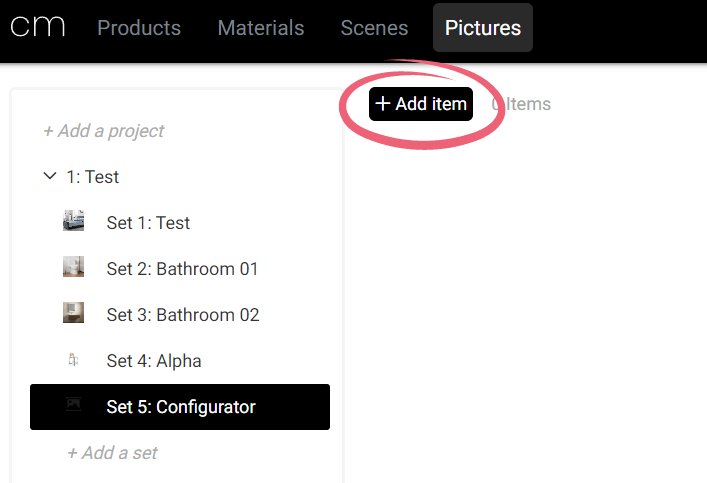Collapse the 1: Test project chevron
Screen dimensions: 707x483
click(50, 177)
